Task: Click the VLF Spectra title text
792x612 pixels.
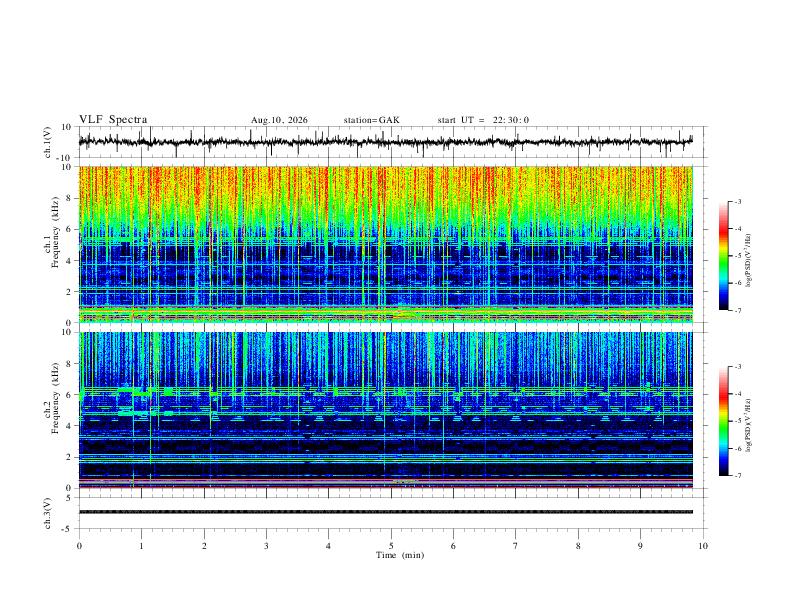Action: click(x=113, y=120)
